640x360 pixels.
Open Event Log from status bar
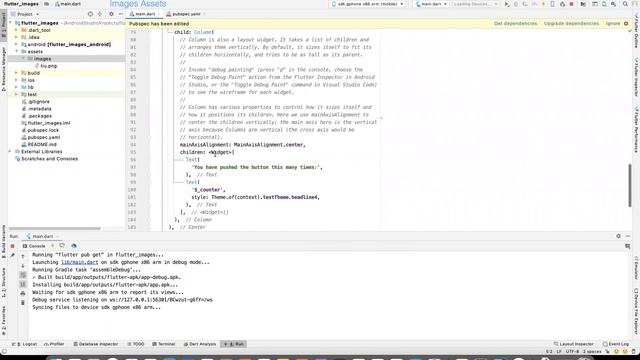click(x=616, y=344)
